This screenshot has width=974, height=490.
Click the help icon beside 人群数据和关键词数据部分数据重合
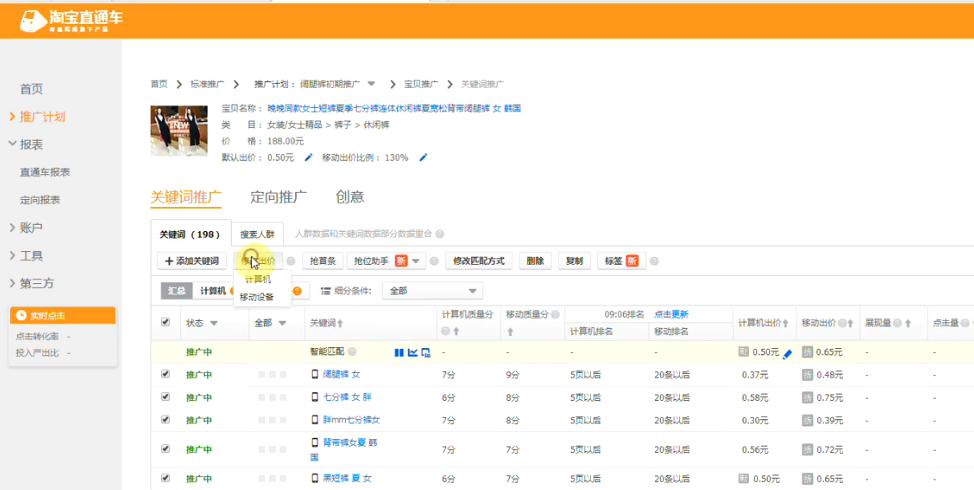440,234
